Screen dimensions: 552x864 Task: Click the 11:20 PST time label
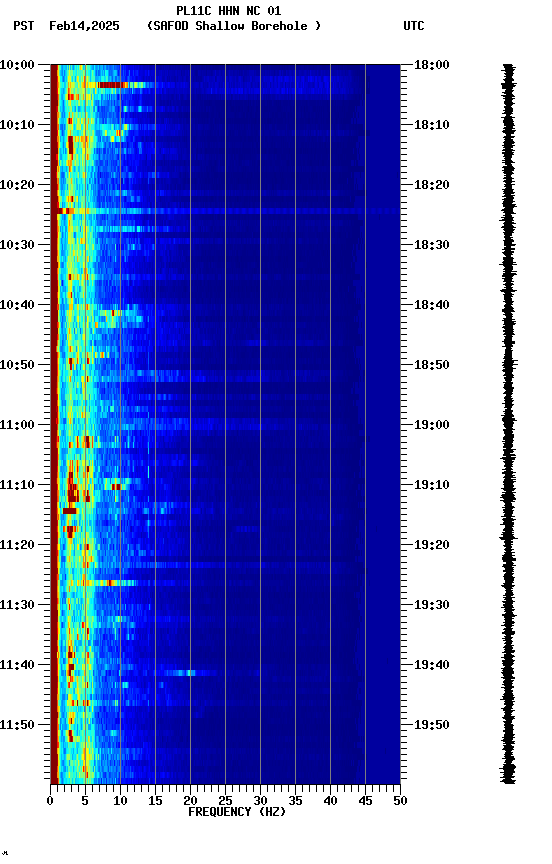(17, 546)
